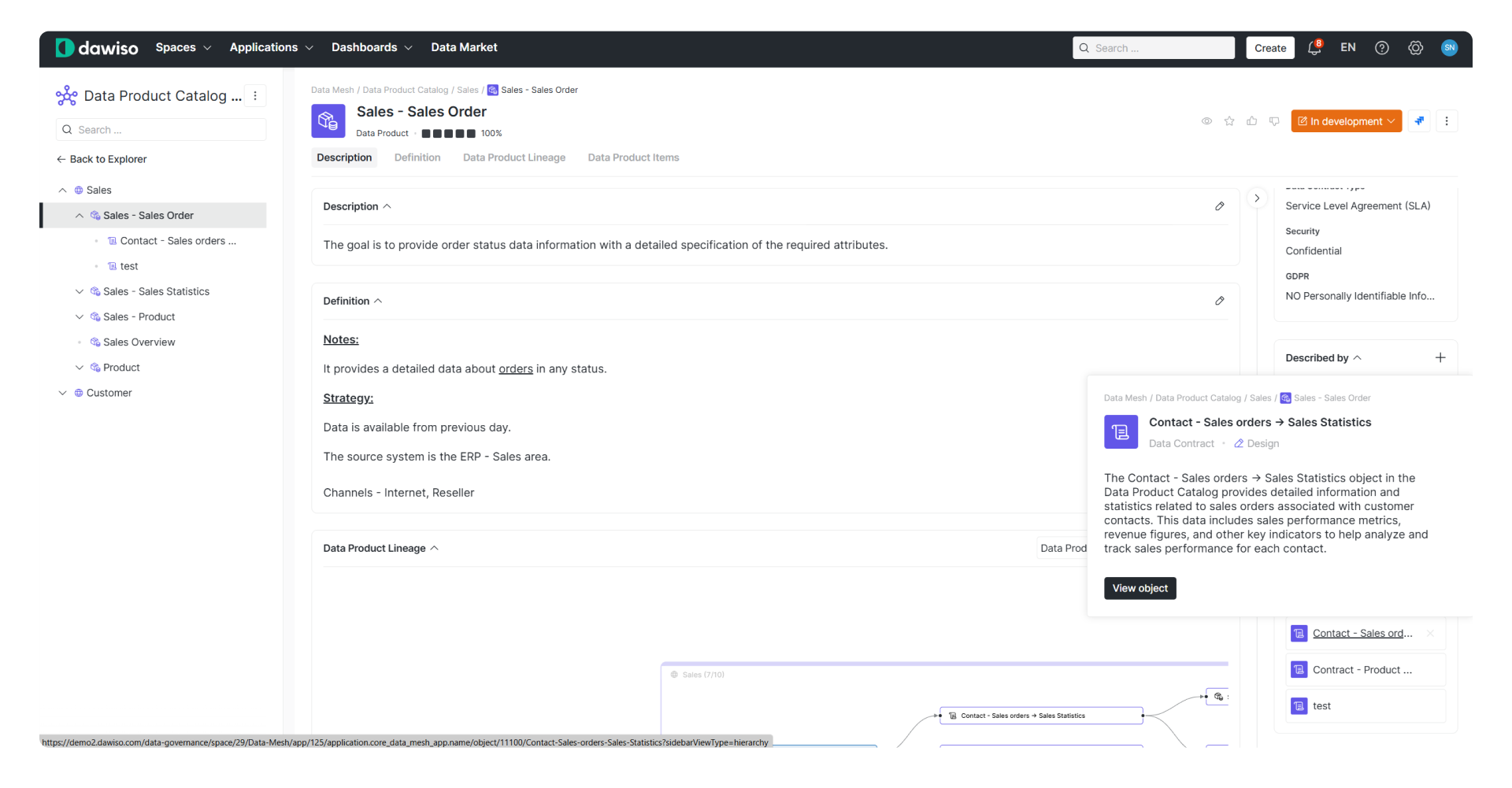
Task: Switch to the Data Product Lineage tab
Action: click(513, 157)
